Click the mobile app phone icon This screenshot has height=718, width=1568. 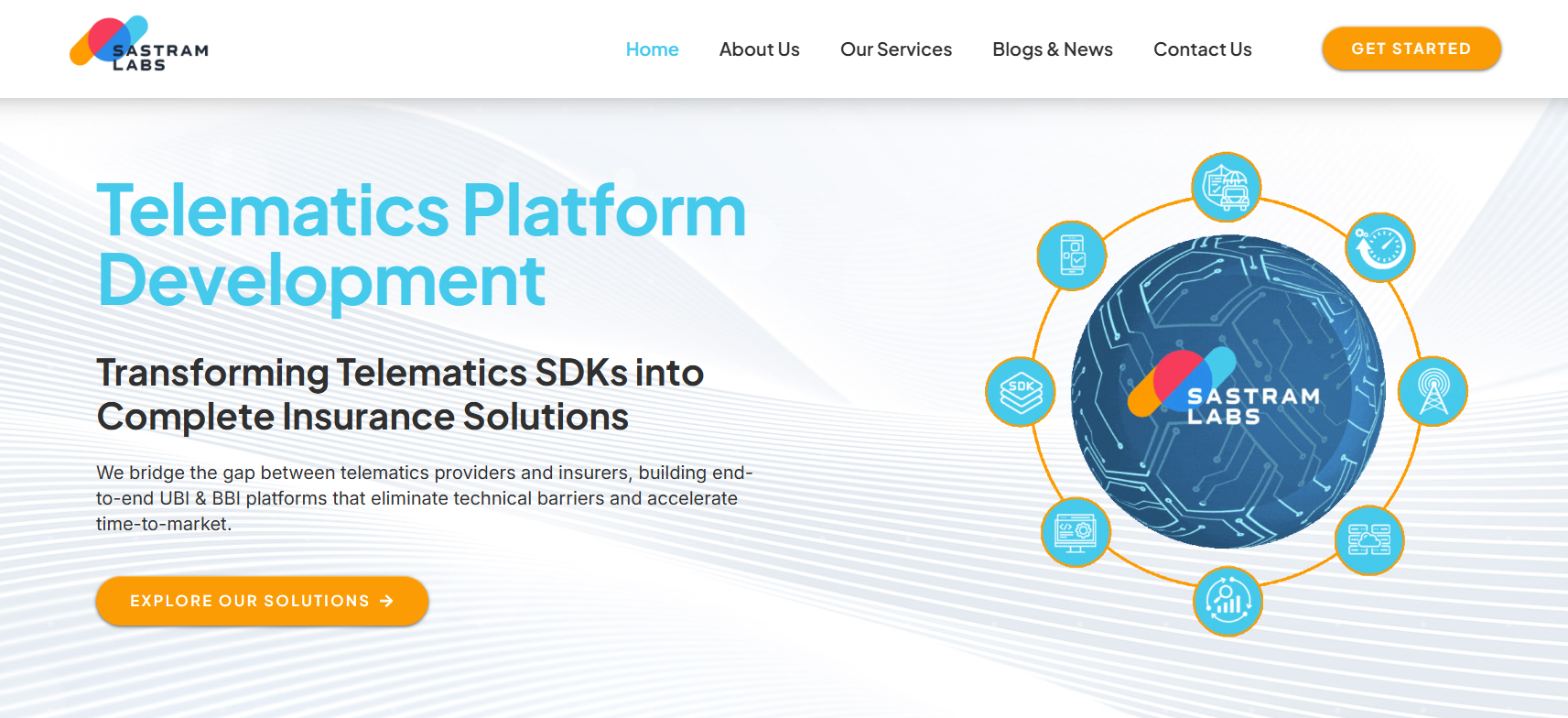coord(1072,256)
